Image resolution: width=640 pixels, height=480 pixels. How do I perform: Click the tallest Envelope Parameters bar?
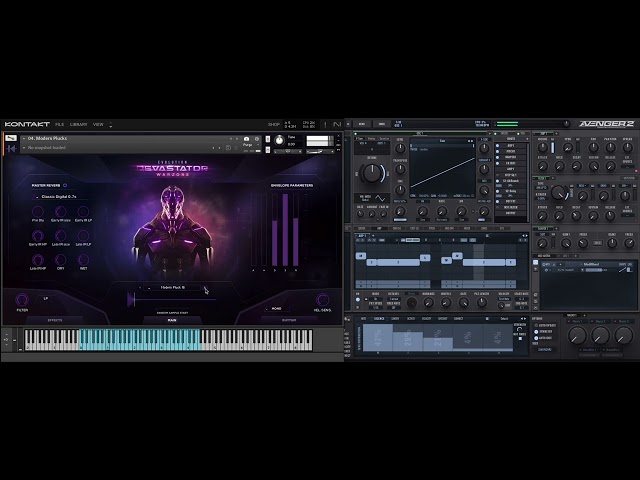pyautogui.click(x=285, y=230)
